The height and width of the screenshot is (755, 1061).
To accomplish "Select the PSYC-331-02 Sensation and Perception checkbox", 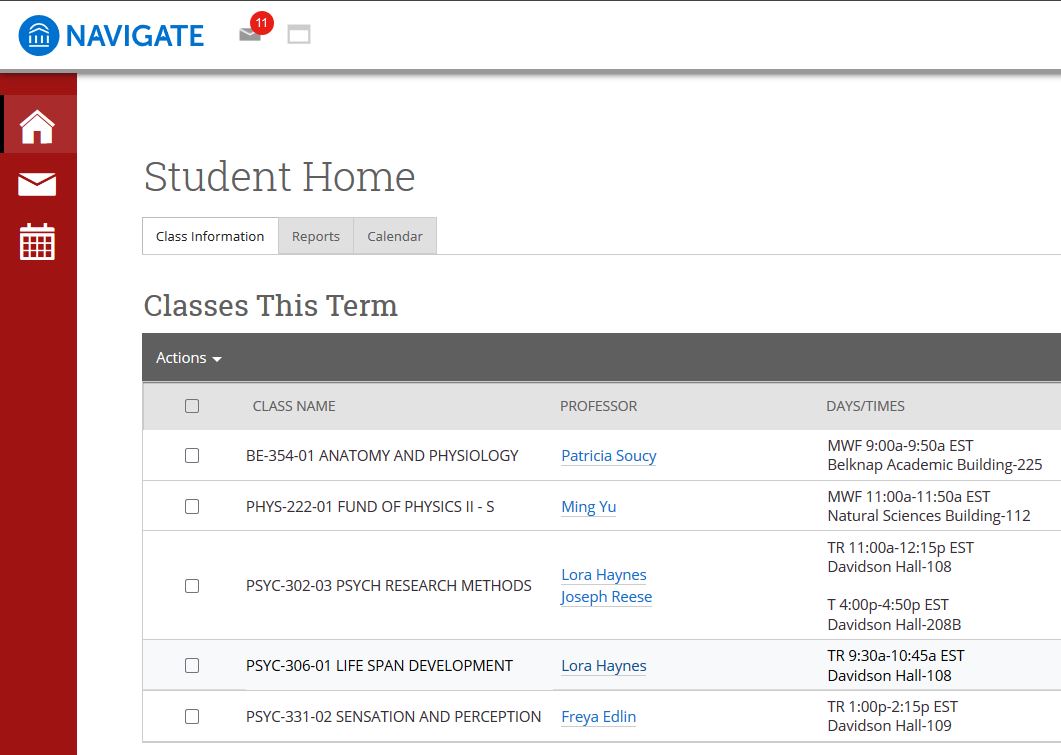I will click(x=192, y=717).
